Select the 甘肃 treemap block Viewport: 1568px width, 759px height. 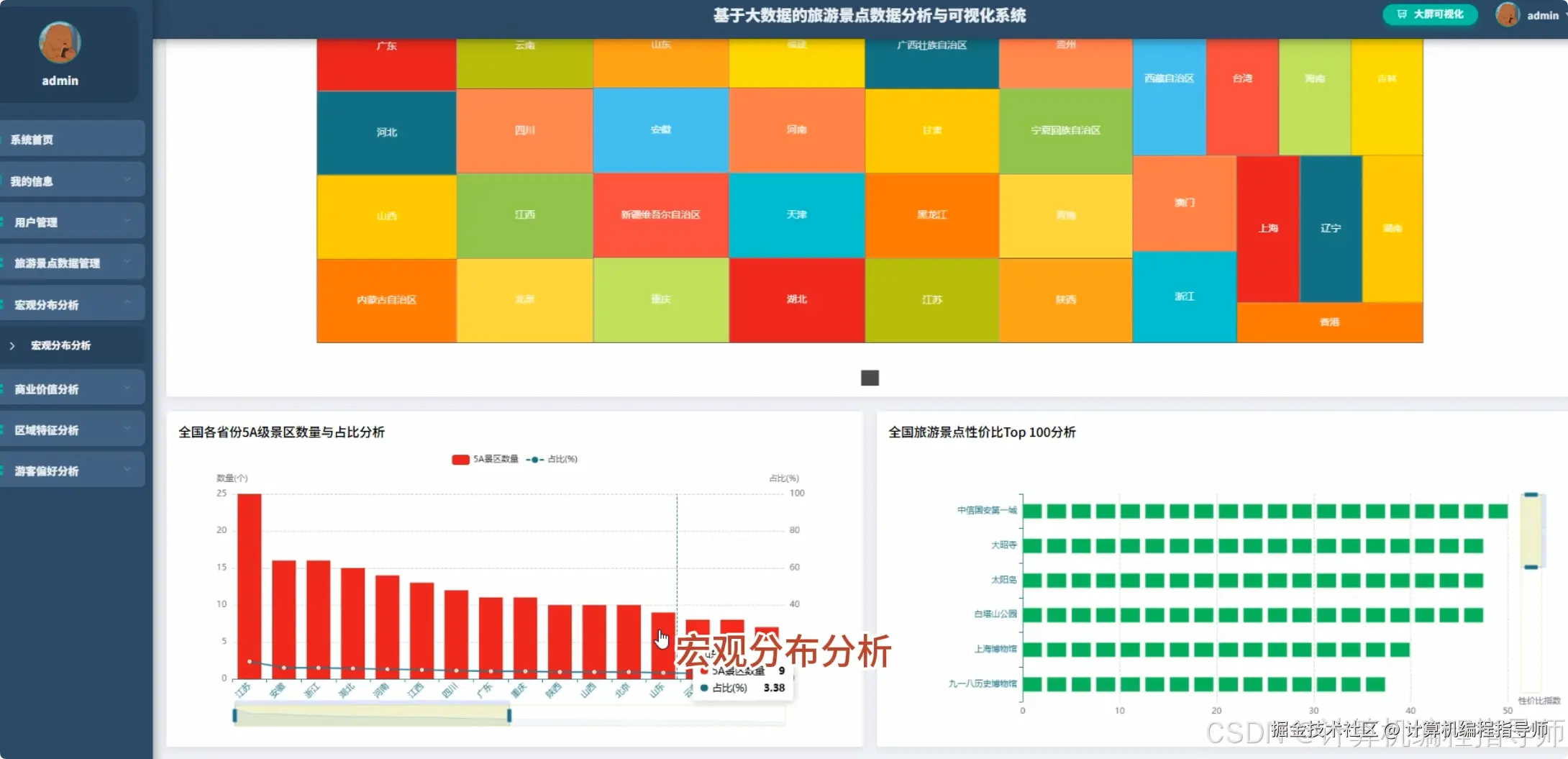coord(931,131)
